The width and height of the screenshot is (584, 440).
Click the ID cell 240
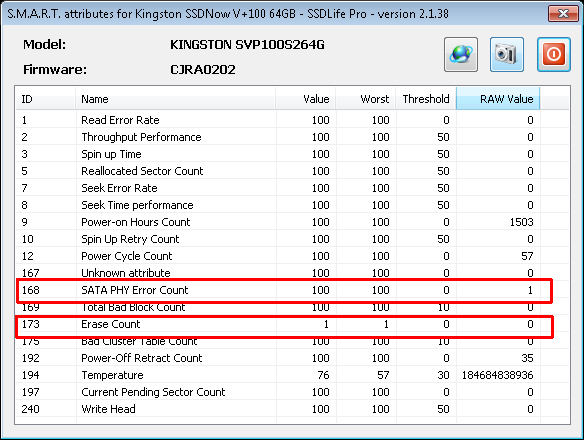[x=31, y=409]
